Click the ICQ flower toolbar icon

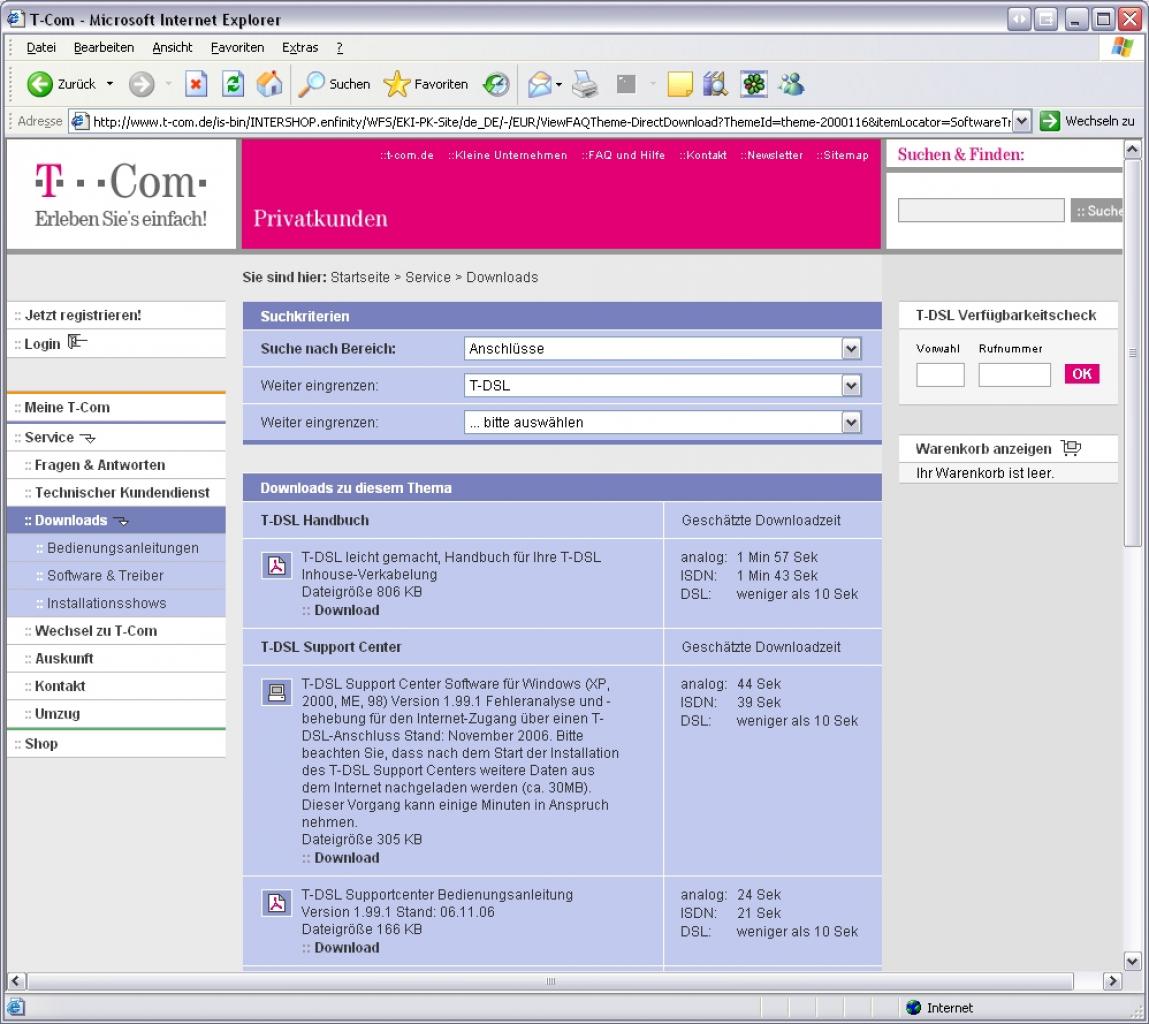pos(753,84)
